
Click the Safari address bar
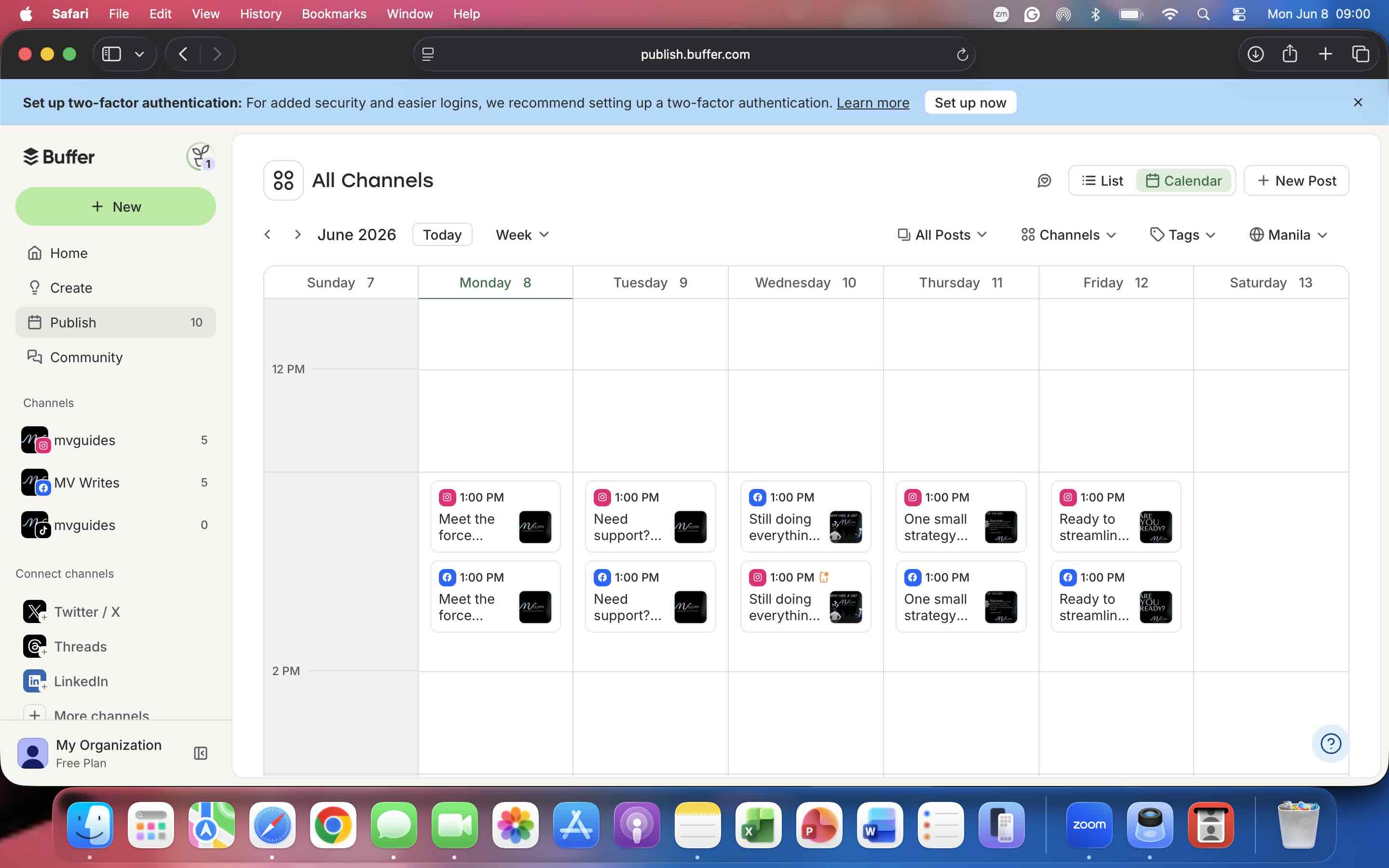(x=694, y=54)
